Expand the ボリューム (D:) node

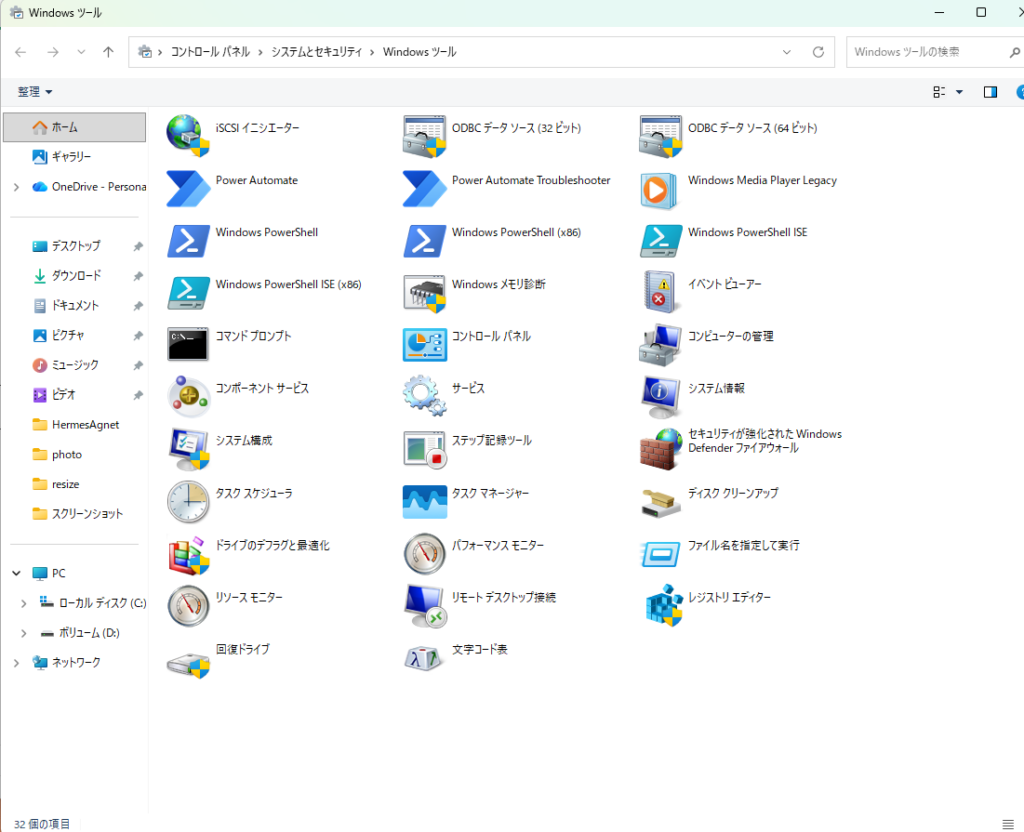pyautogui.click(x=24, y=633)
